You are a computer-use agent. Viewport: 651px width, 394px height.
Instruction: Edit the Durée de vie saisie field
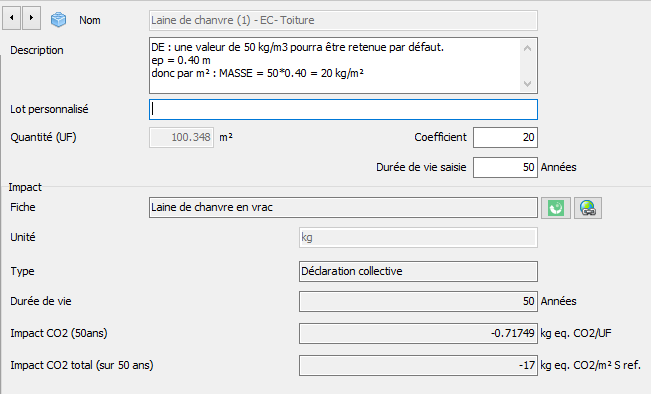505,167
